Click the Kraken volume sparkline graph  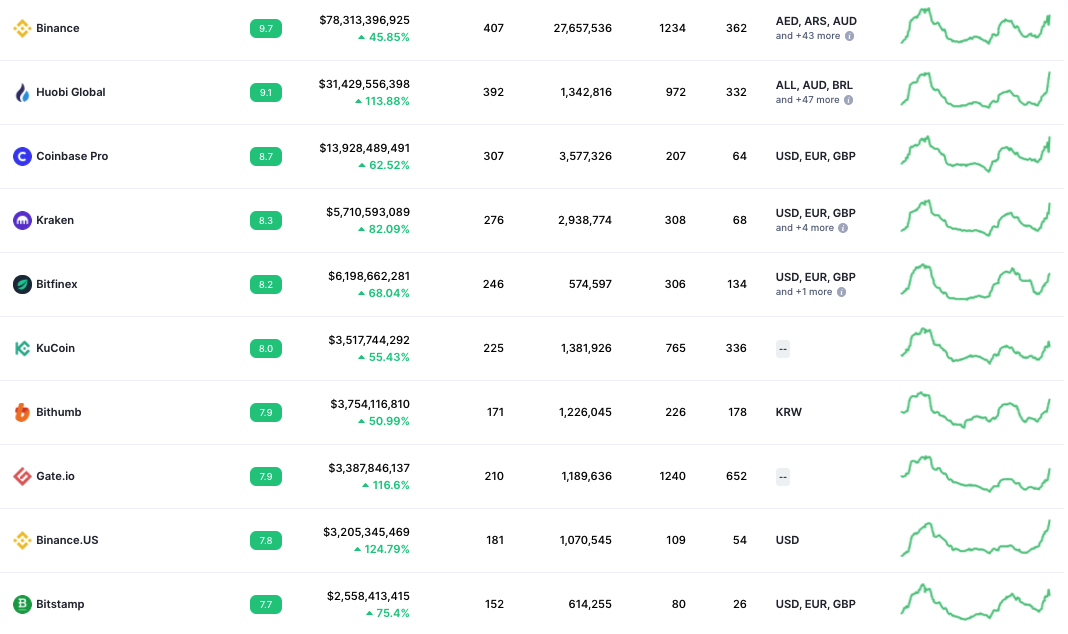click(x=975, y=218)
